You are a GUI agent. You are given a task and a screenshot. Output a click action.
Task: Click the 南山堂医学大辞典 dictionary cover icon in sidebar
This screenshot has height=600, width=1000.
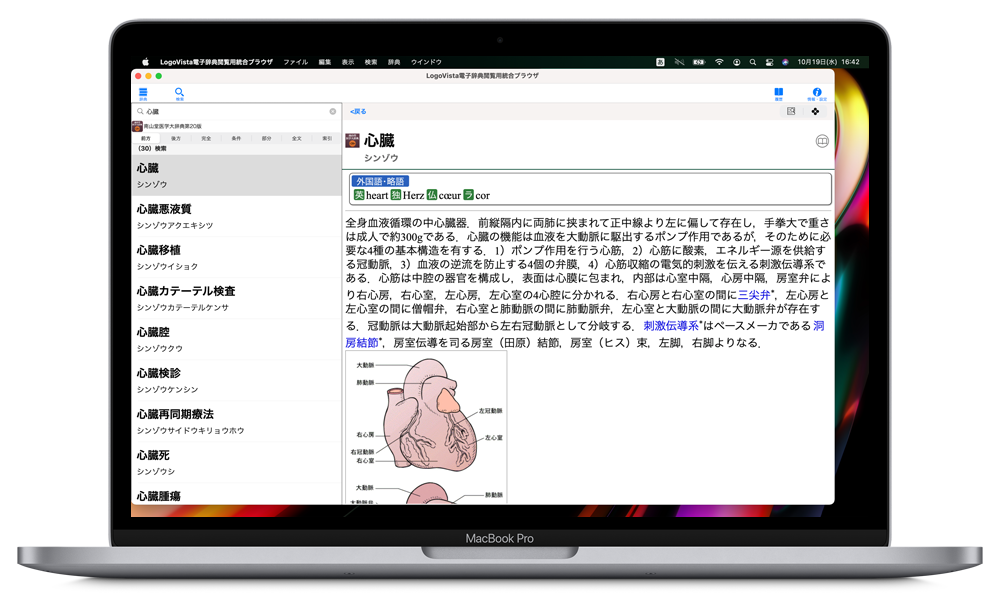(x=137, y=126)
